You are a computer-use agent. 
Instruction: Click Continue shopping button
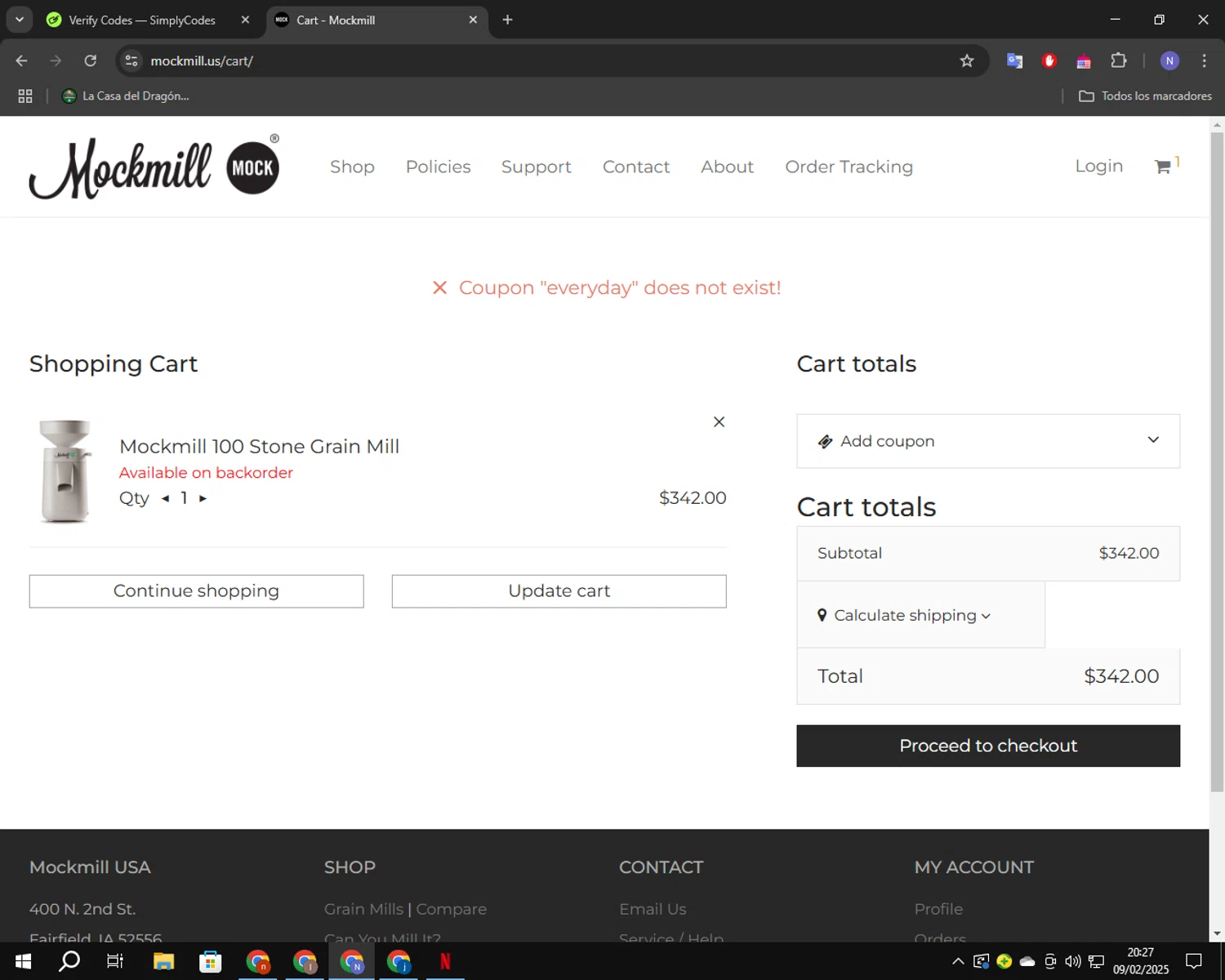(196, 591)
